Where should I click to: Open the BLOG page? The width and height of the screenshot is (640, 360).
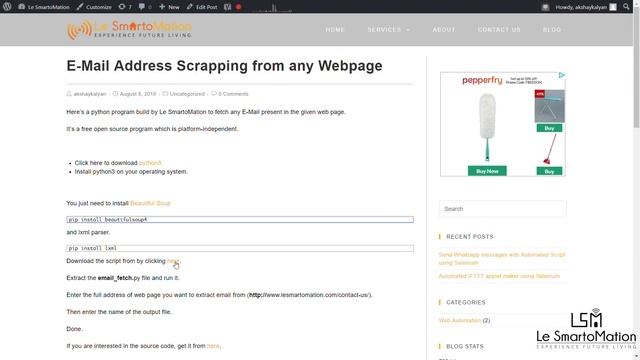coord(551,30)
